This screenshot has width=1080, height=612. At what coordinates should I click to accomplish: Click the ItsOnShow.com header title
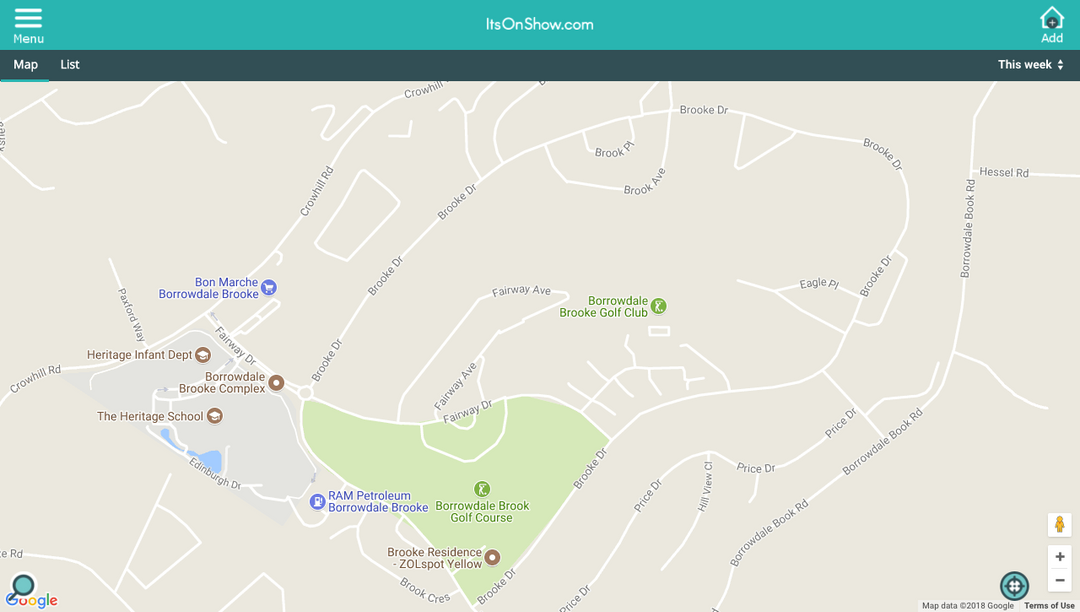[539, 25]
